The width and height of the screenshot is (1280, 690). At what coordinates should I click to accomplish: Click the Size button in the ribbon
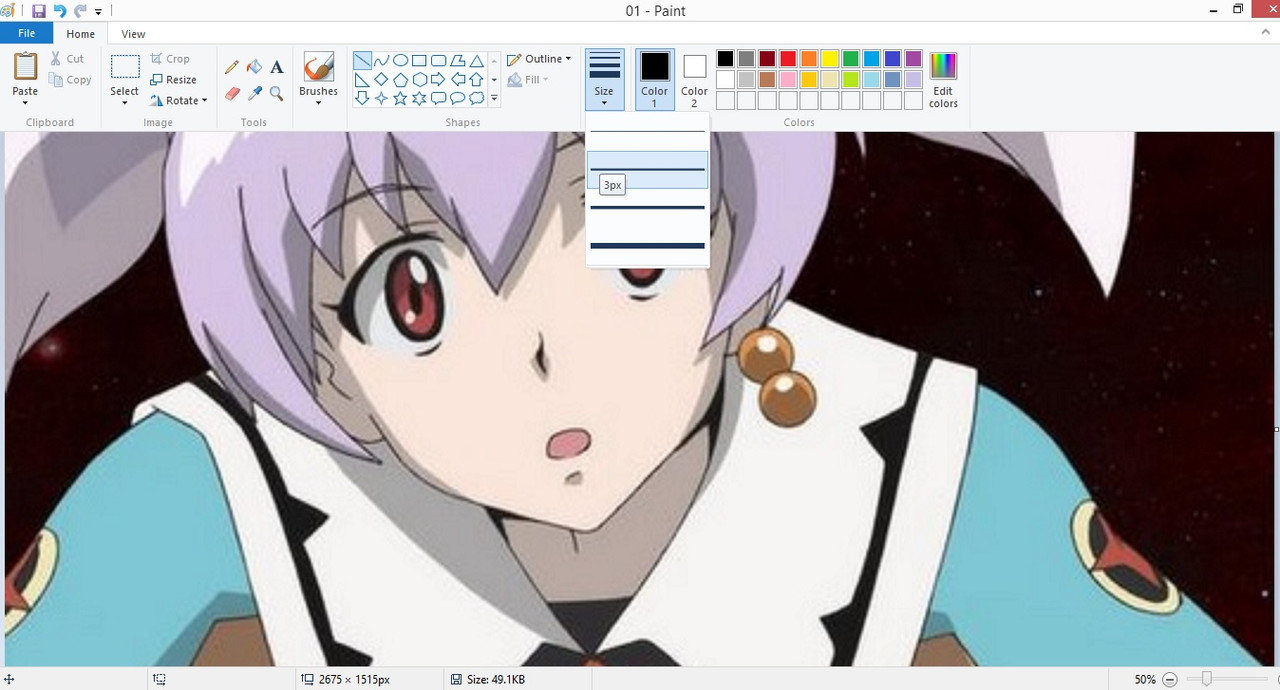pos(604,79)
